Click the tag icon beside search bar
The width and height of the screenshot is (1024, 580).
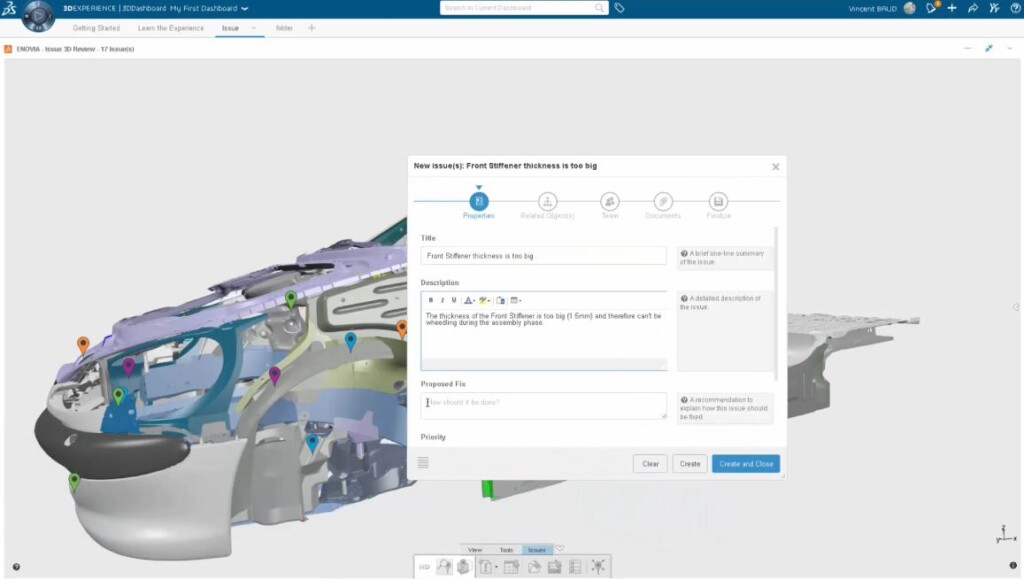click(620, 8)
